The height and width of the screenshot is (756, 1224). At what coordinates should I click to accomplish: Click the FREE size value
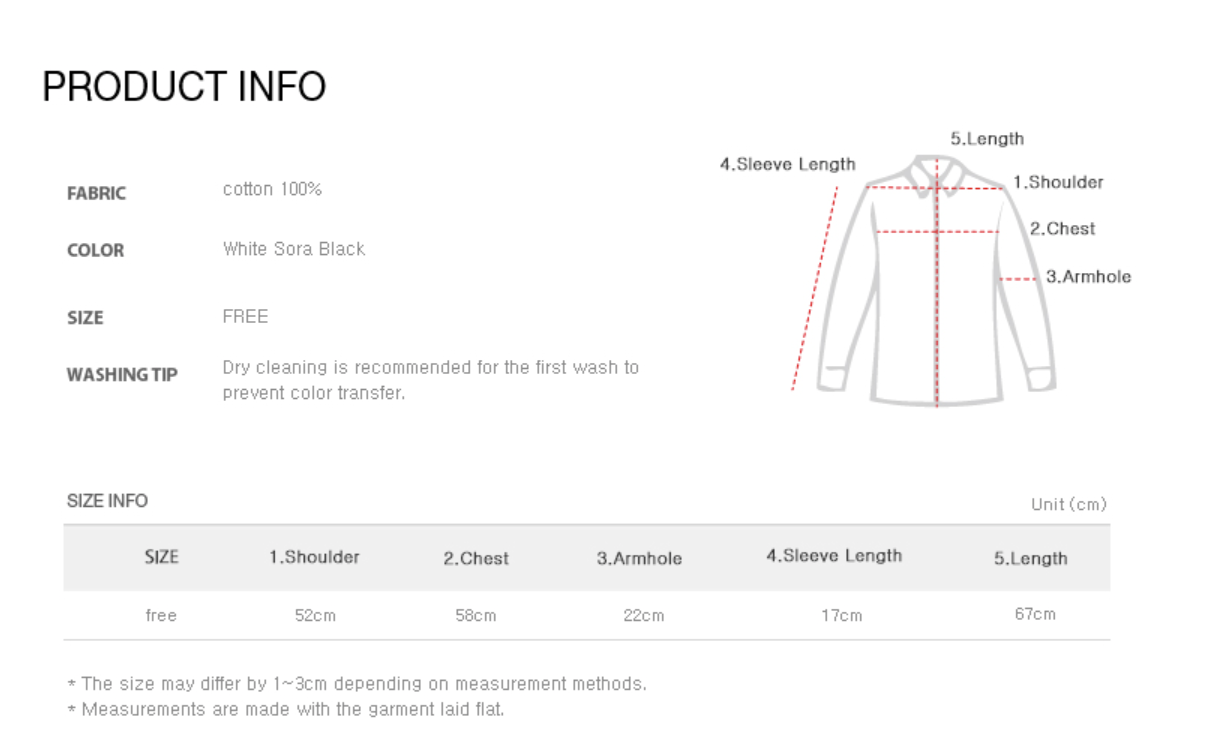pos(245,316)
